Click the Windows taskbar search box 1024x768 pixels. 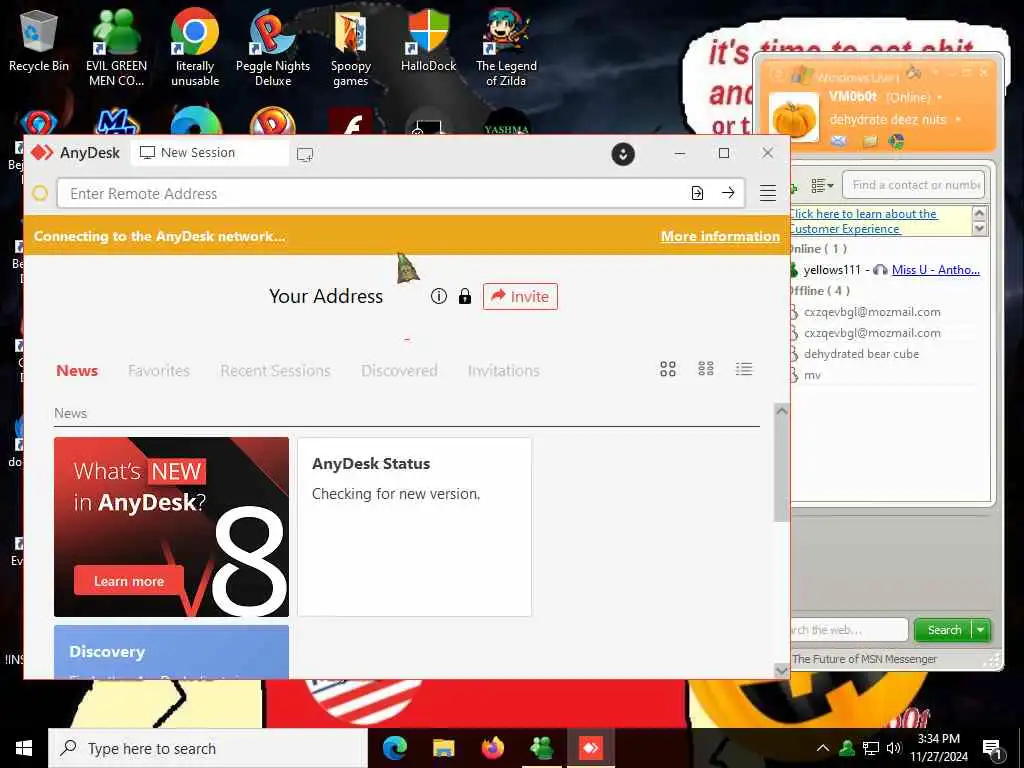[208, 748]
